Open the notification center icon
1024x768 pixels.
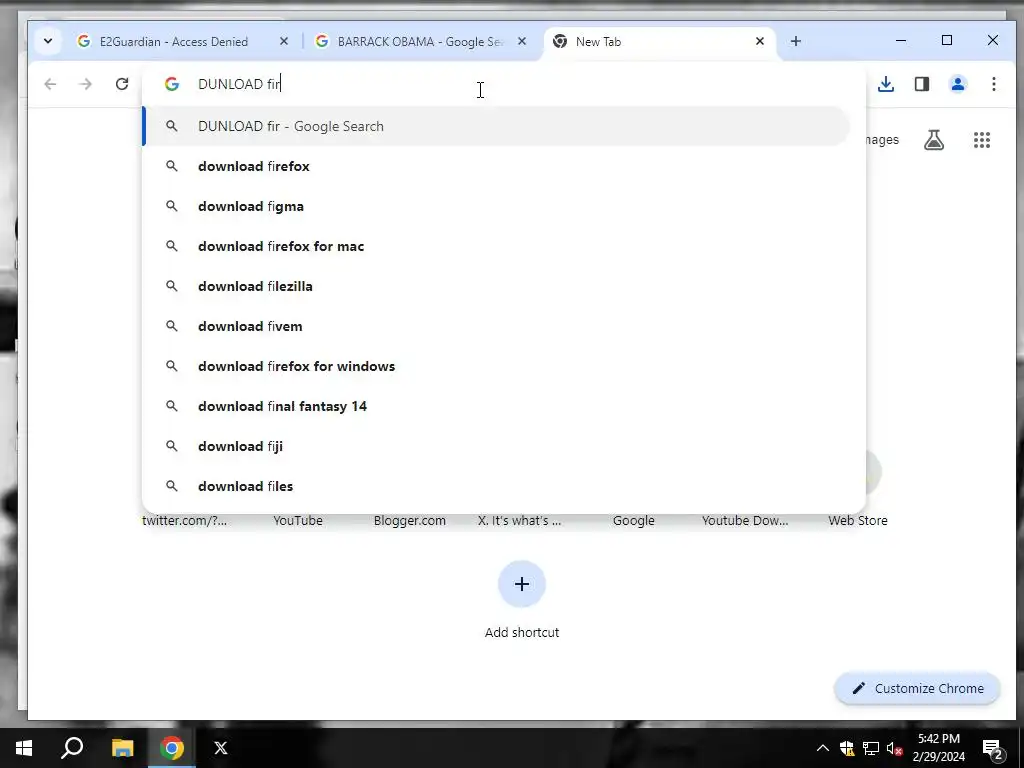(x=993, y=748)
